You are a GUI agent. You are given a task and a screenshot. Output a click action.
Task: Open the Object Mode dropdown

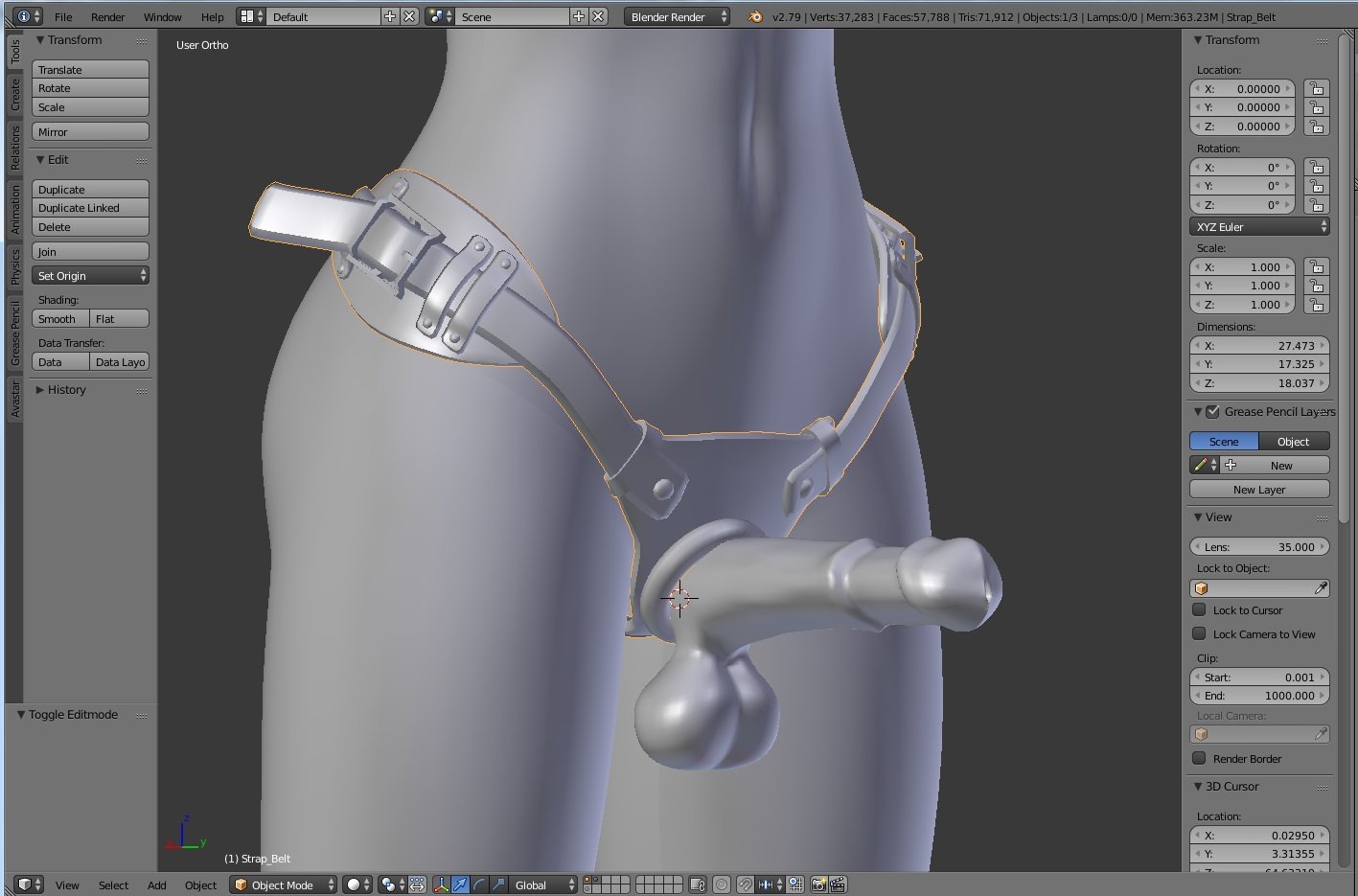point(283,885)
